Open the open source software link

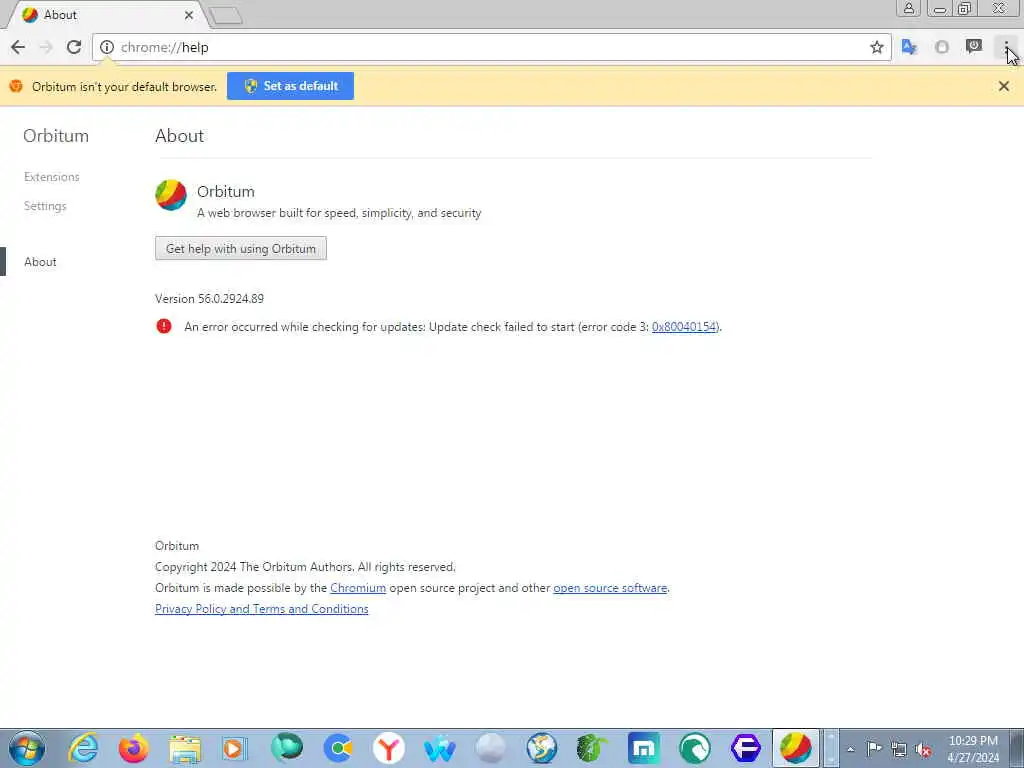[x=610, y=588]
